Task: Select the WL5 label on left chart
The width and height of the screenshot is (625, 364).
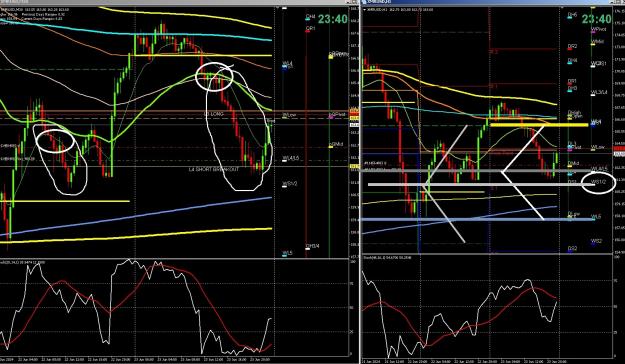Action: click(x=287, y=253)
